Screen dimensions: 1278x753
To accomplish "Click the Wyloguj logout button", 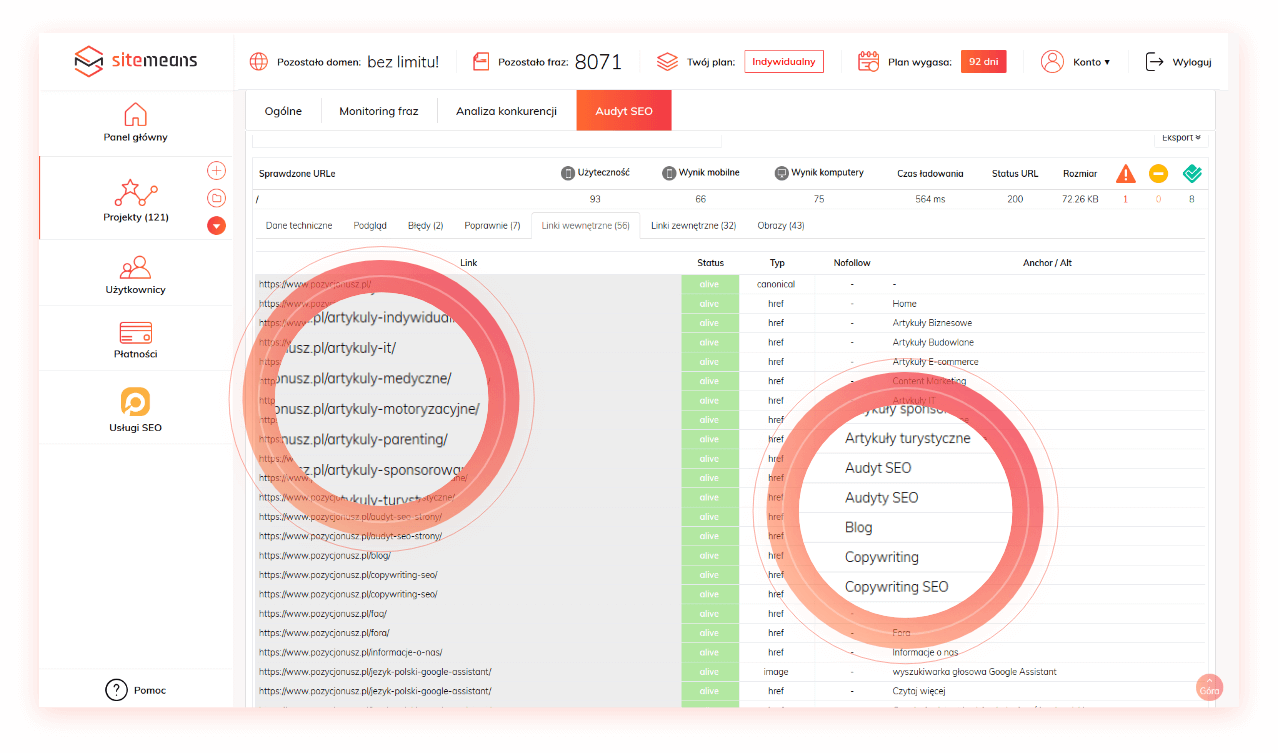I will [1179, 62].
